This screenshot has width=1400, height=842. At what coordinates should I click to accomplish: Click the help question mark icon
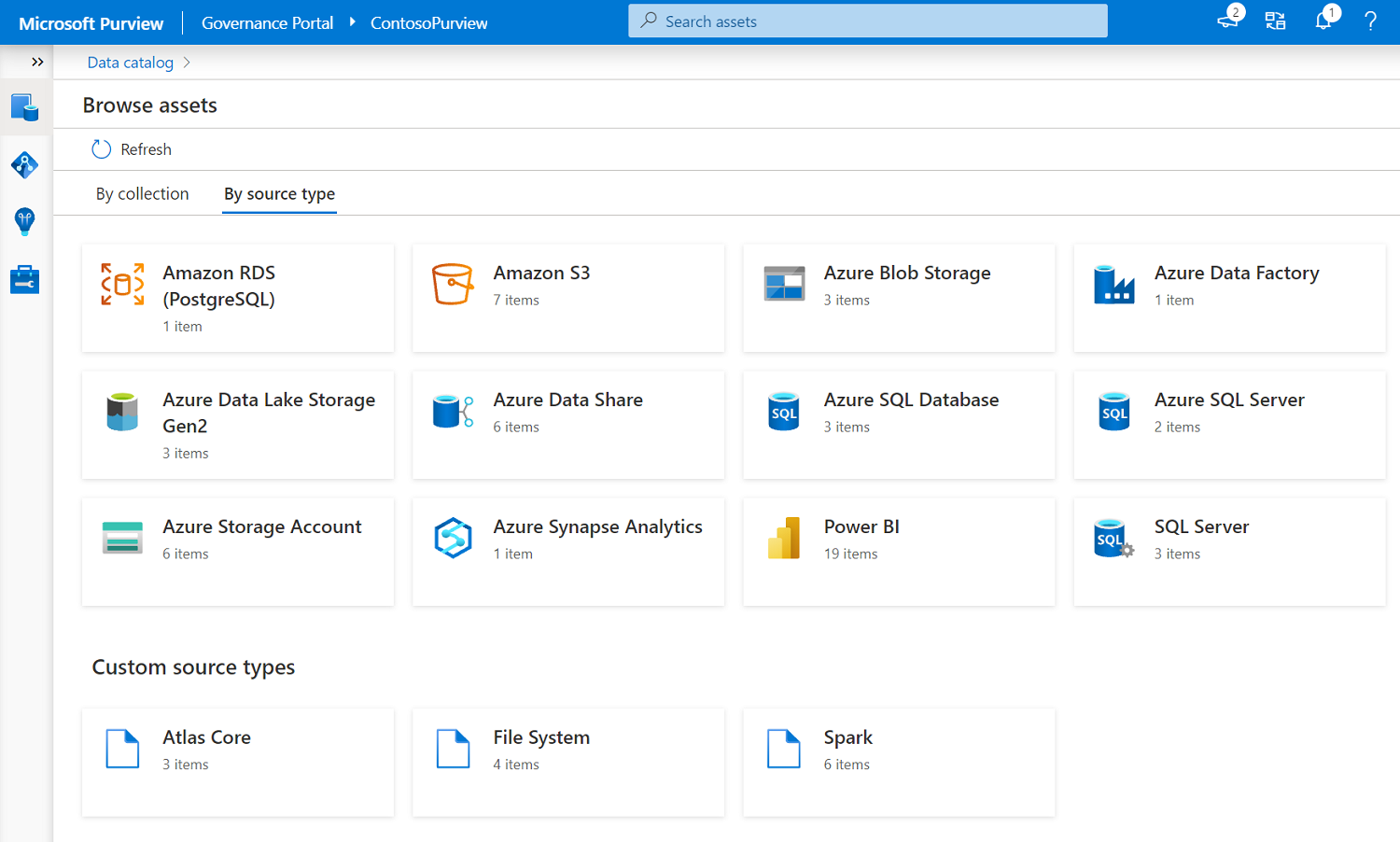pyautogui.click(x=1370, y=21)
